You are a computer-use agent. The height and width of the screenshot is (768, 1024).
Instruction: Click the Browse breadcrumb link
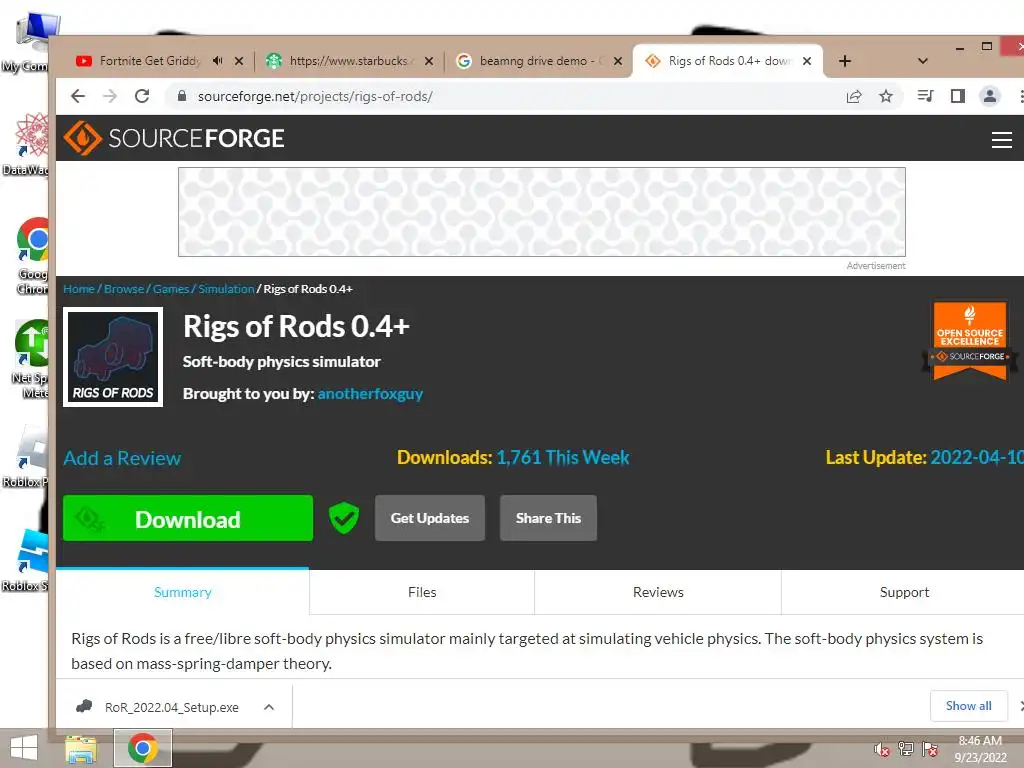[124, 289]
